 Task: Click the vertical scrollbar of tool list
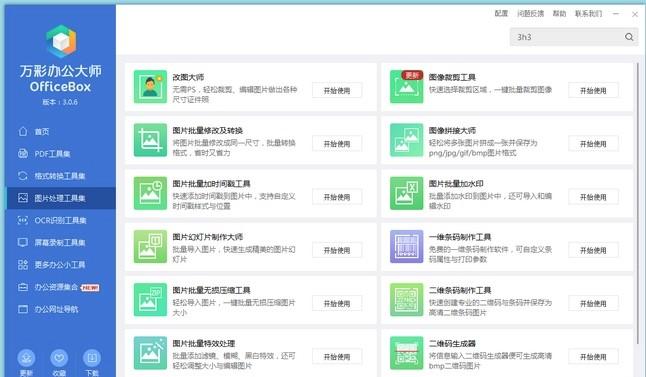[638, 203]
